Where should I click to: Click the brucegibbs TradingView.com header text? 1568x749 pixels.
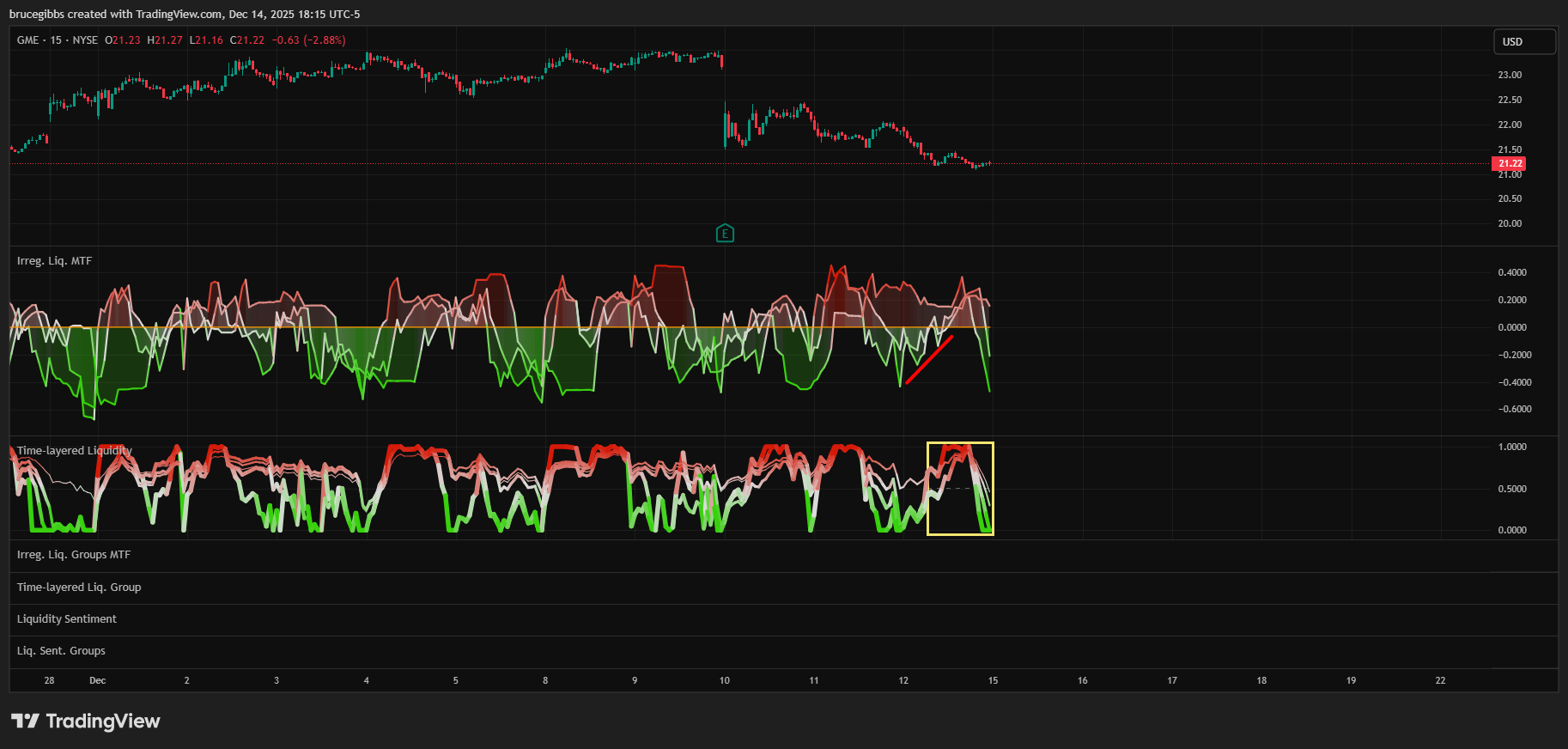(x=185, y=14)
